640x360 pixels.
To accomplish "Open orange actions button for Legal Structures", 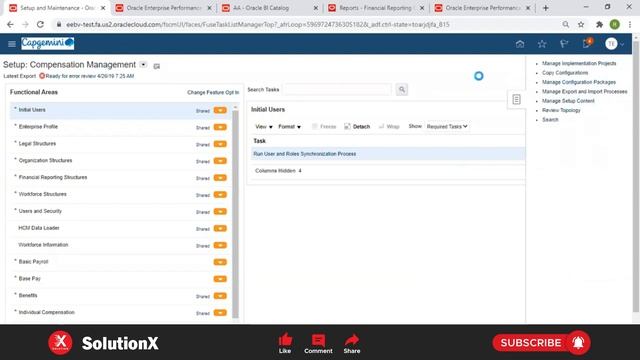I will pos(220,144).
